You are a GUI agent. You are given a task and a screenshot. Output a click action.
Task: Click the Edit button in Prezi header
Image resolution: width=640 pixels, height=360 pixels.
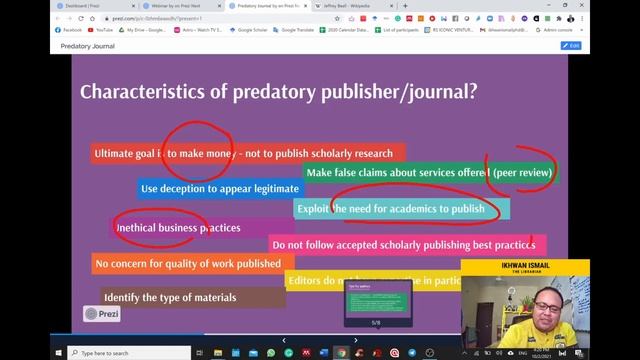tap(571, 46)
